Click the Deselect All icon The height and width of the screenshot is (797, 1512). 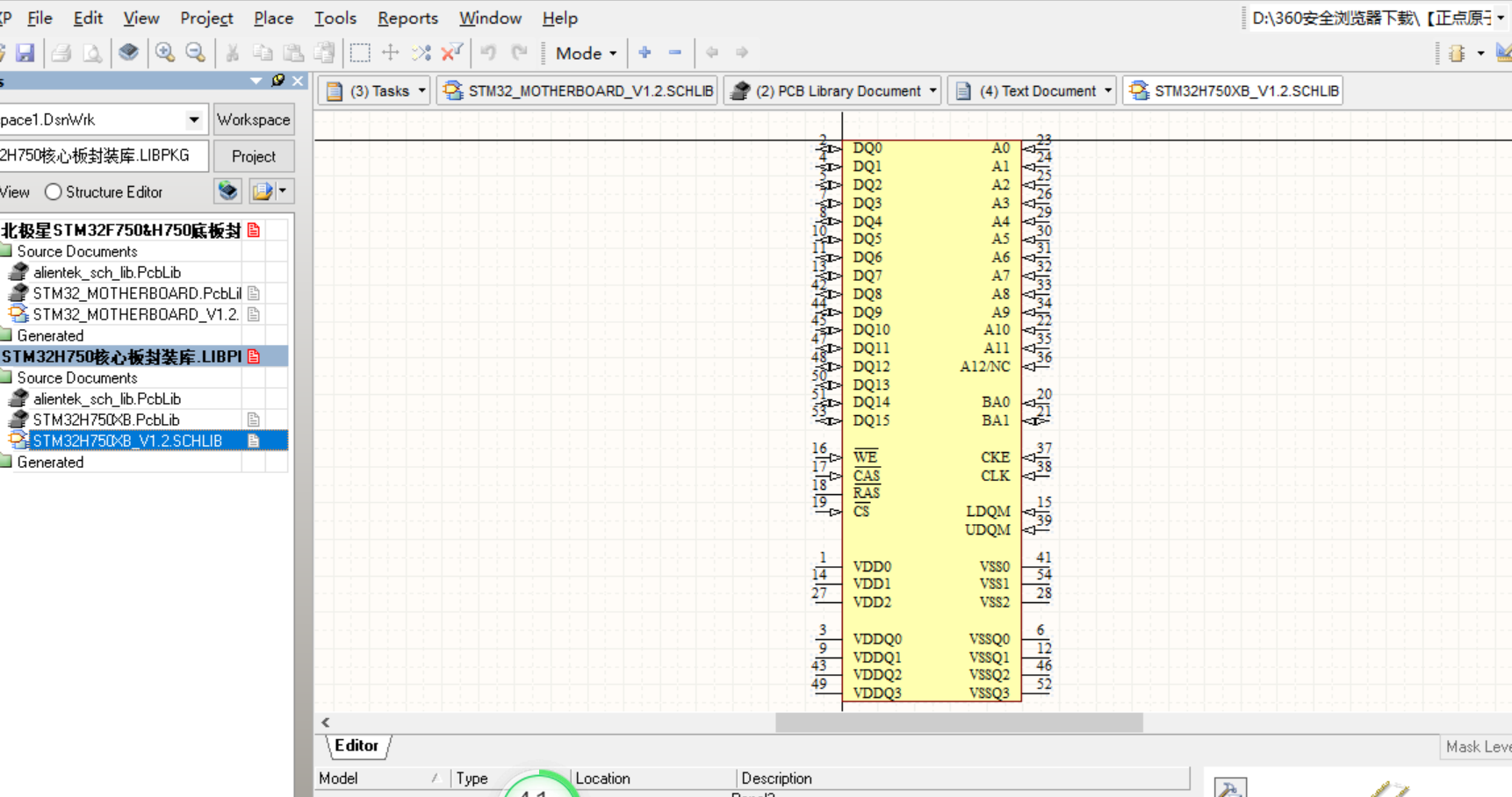(421, 53)
